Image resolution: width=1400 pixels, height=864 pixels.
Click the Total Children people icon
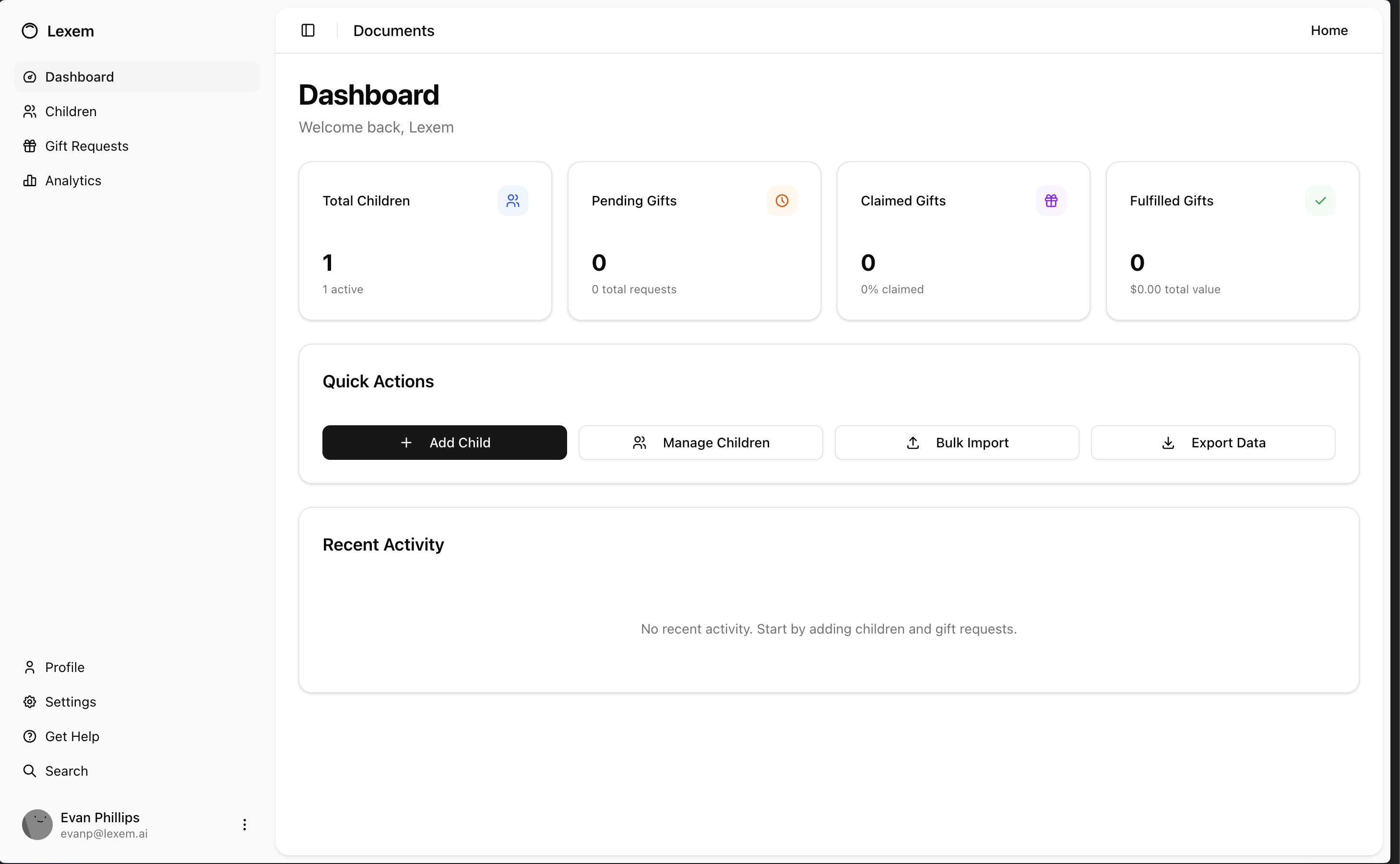coord(512,201)
